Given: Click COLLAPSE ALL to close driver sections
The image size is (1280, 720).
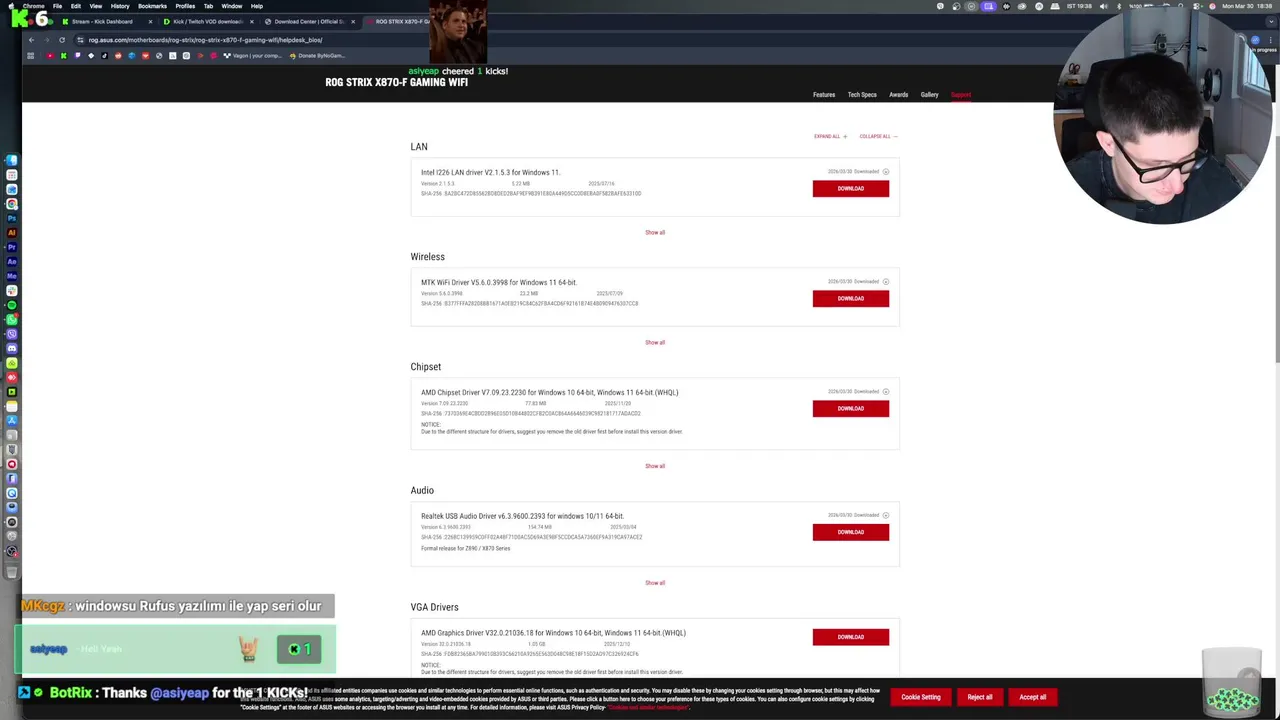Looking at the screenshot, I should coord(878,136).
